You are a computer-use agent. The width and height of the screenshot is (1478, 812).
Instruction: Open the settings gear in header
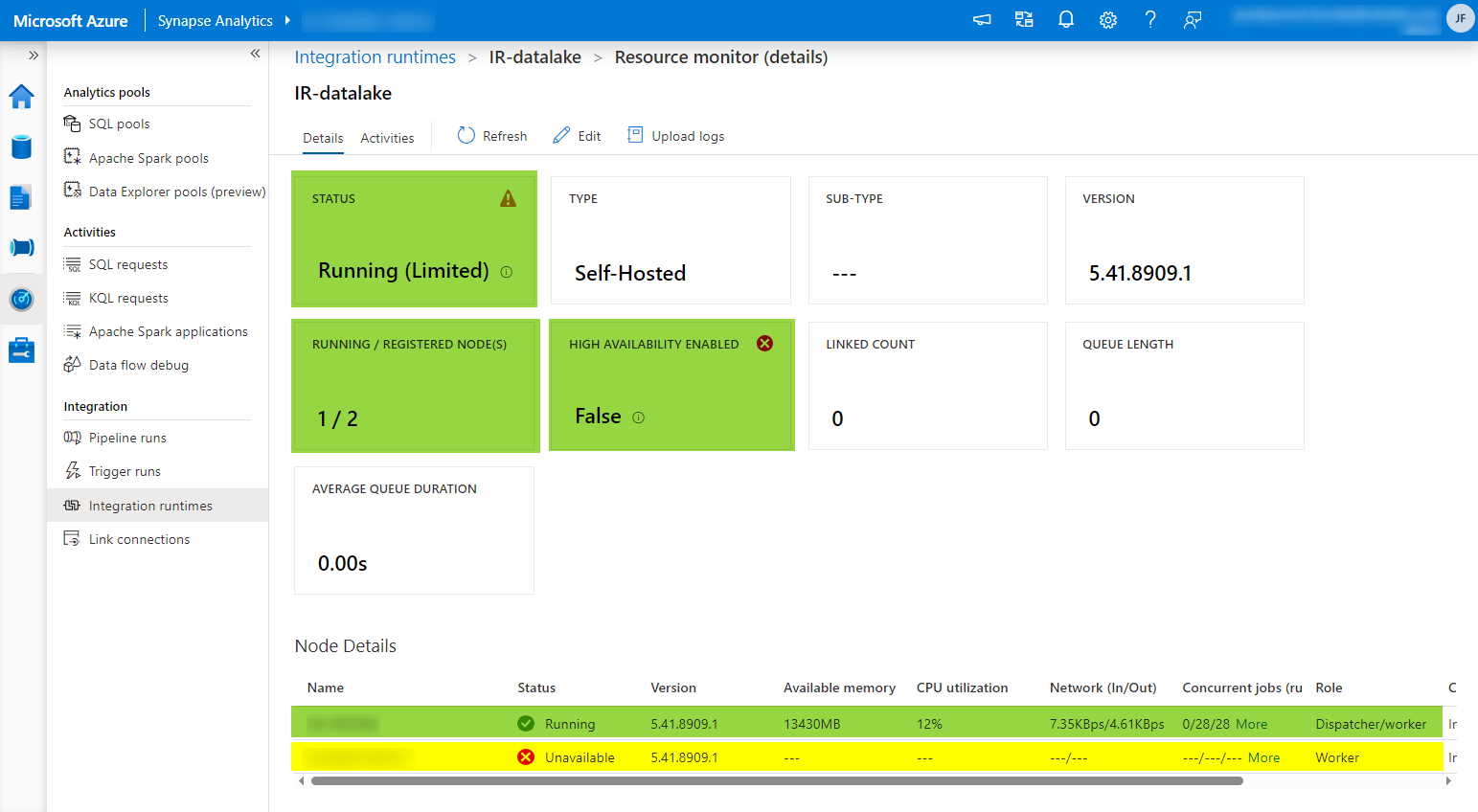(1108, 20)
